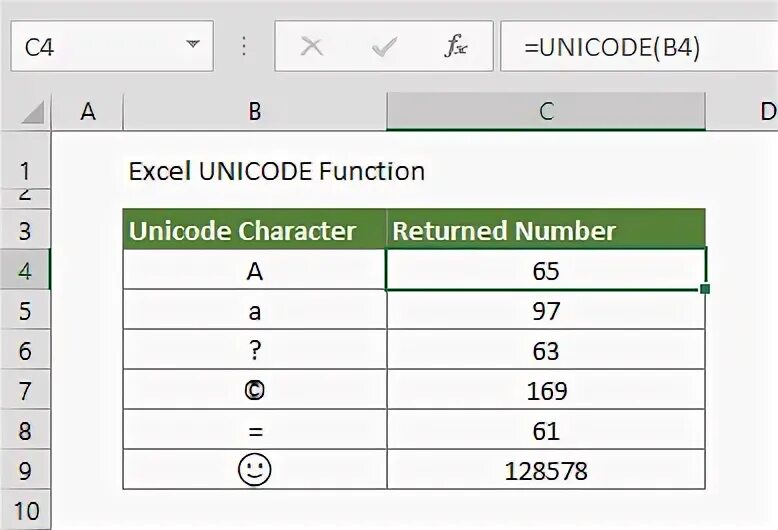Select cell containing the copyright symbol
This screenshot has width=778, height=530.
point(255,390)
